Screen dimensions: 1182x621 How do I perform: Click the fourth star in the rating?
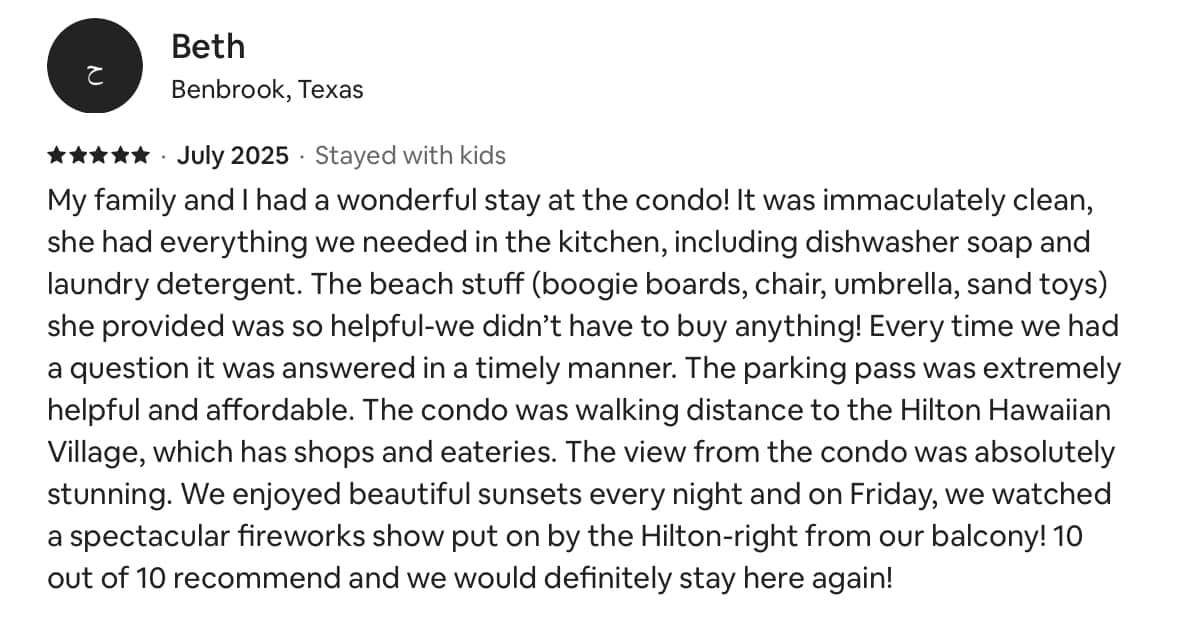point(121,156)
